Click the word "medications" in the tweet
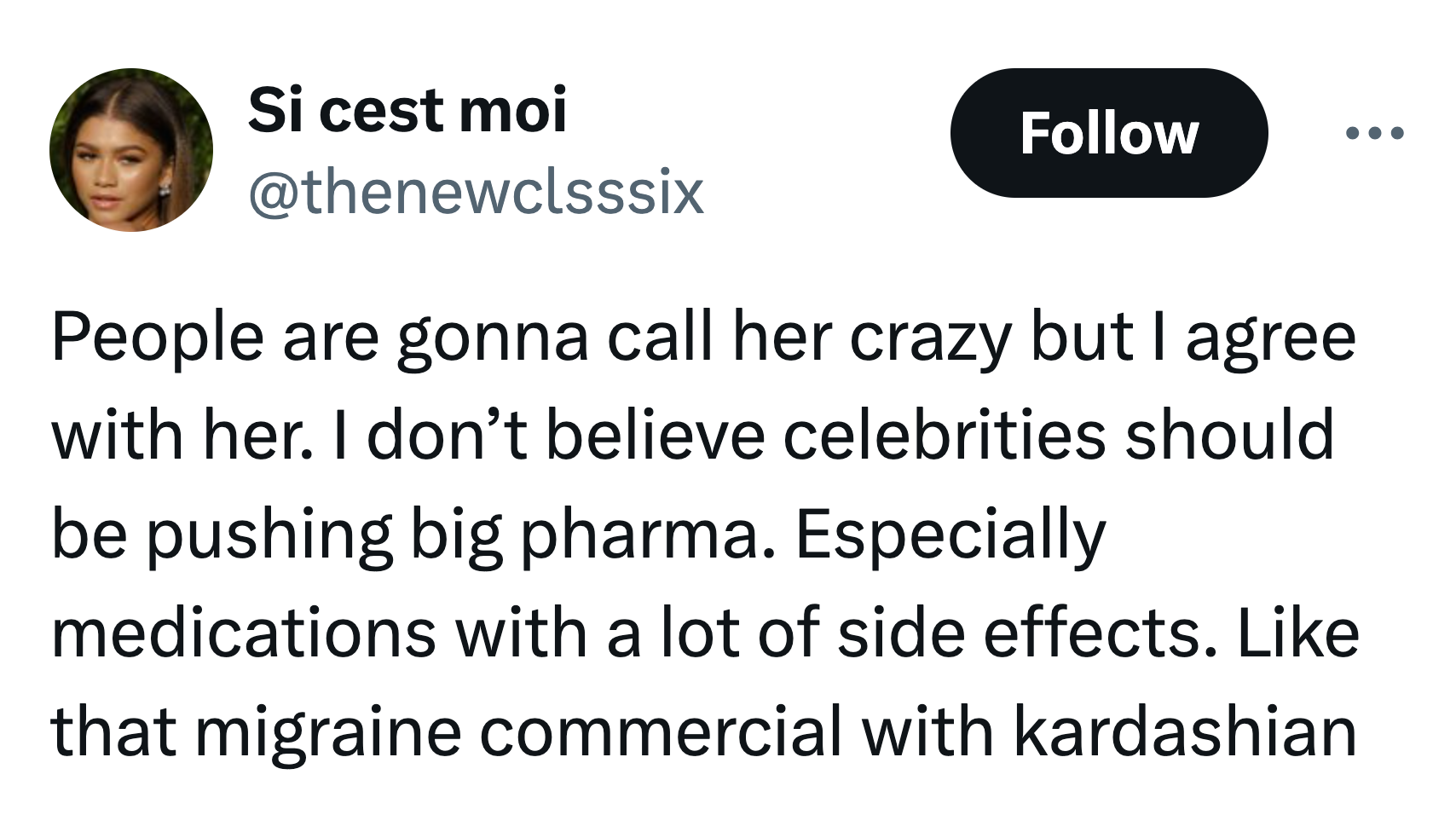 coord(244,633)
